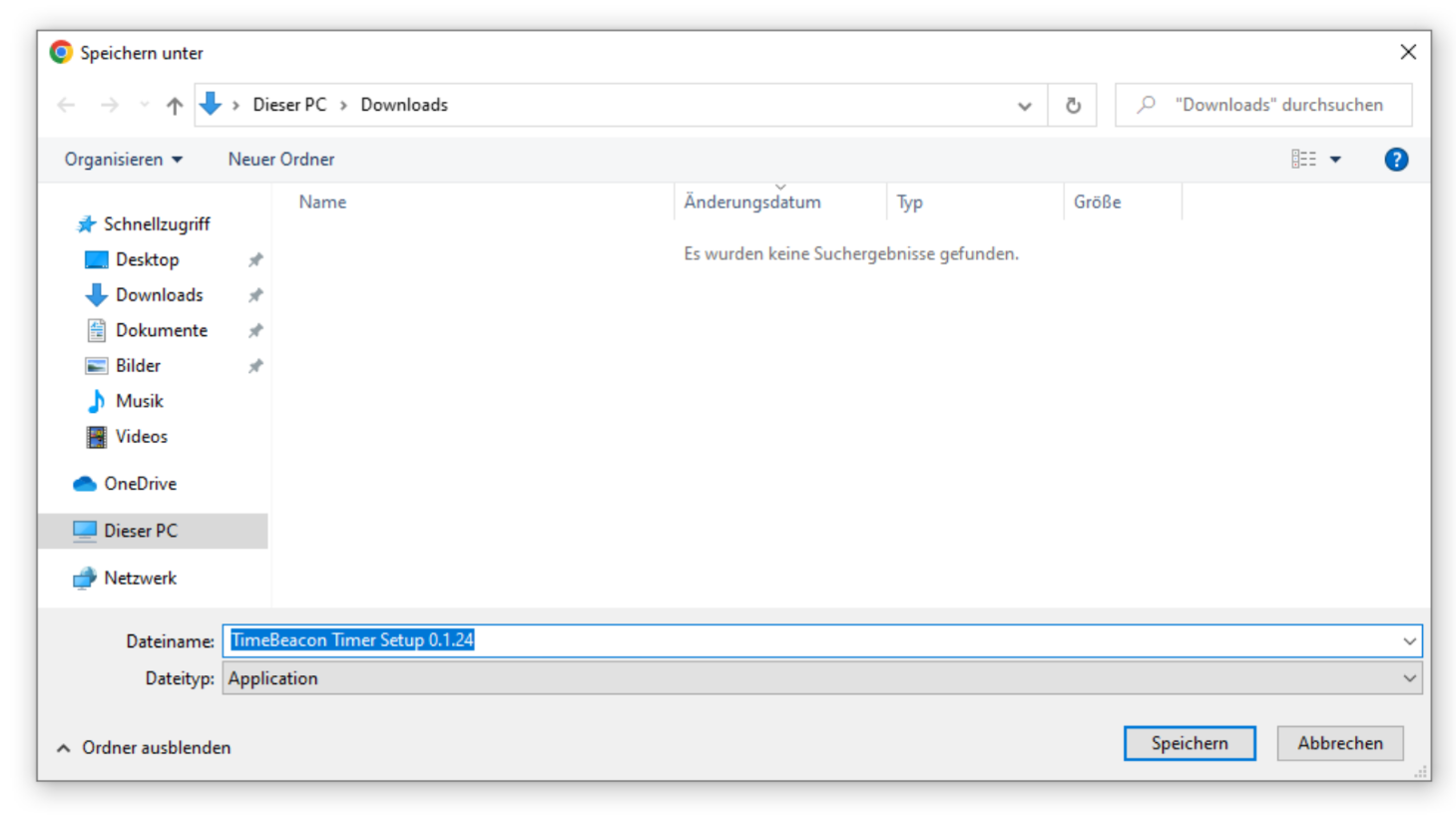Unpin the Downloads quick access entry
The width and height of the screenshot is (1456, 818).
coord(255,294)
